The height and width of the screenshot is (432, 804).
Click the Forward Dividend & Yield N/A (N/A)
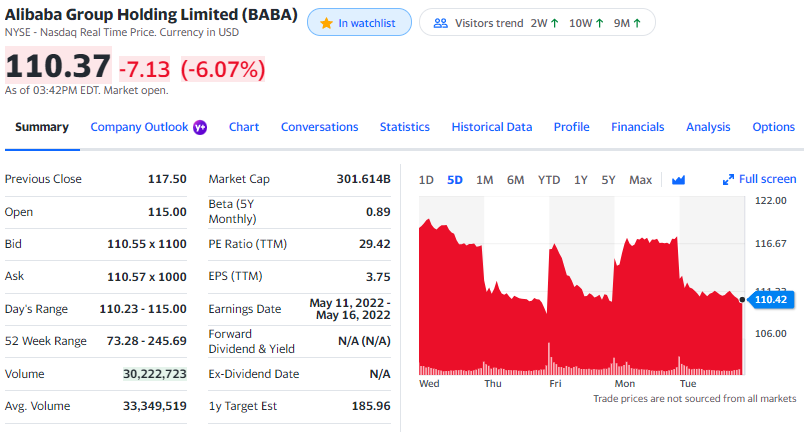(x=365, y=341)
